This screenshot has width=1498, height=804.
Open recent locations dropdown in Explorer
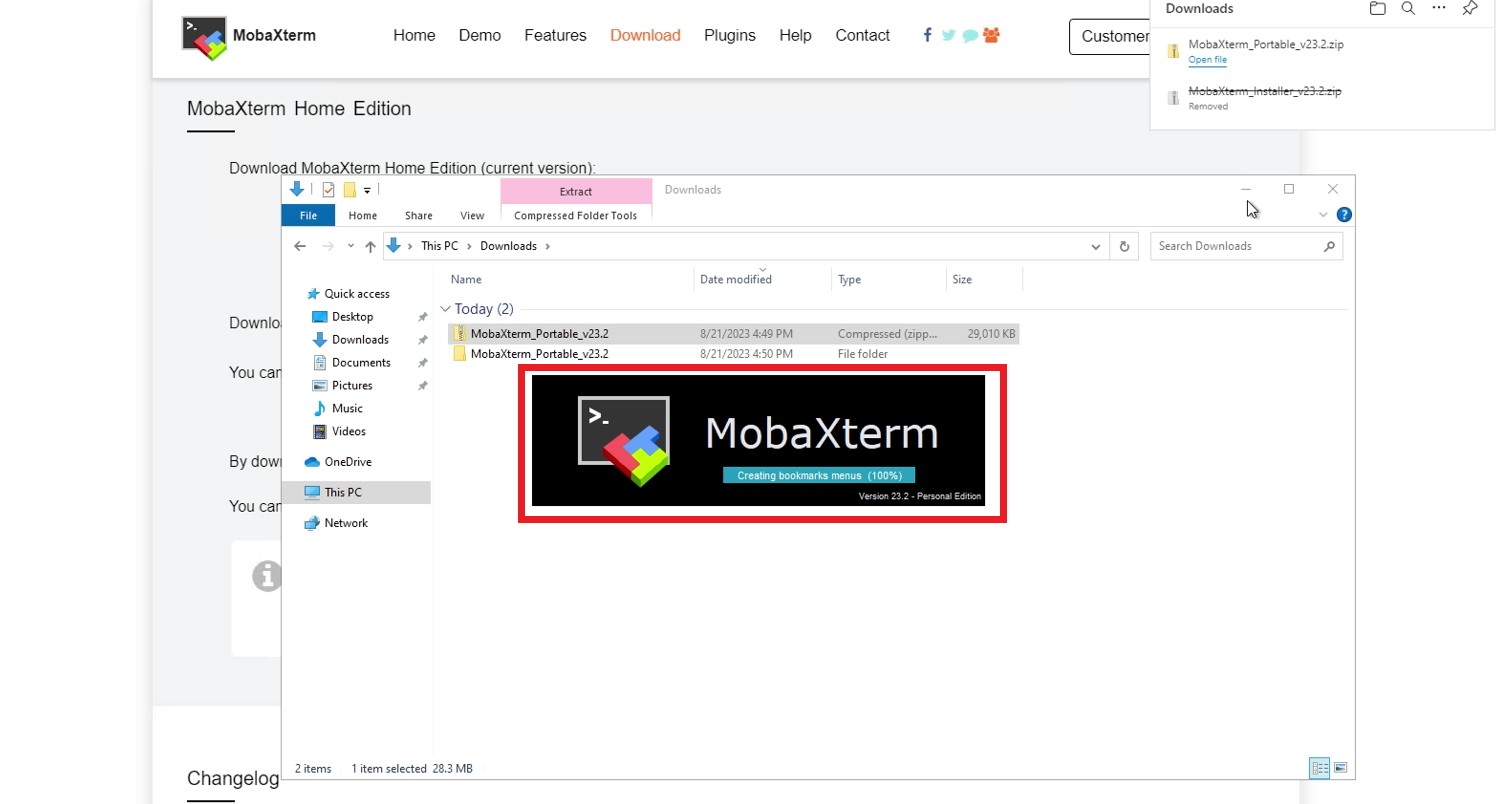350,246
